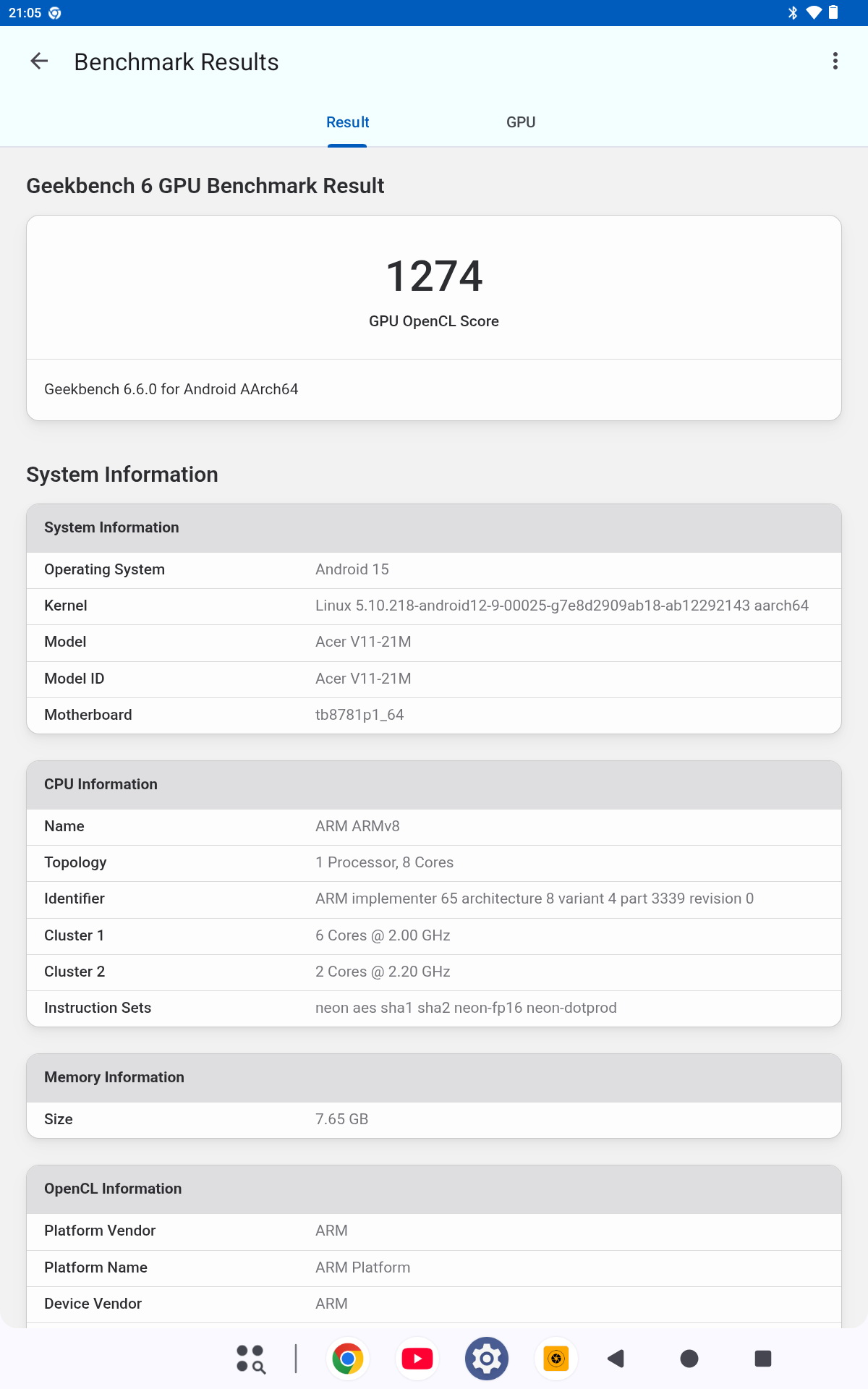Tap the Cluster 2 cores row
Image resolution: width=868 pixels, height=1389 pixels.
434,972
